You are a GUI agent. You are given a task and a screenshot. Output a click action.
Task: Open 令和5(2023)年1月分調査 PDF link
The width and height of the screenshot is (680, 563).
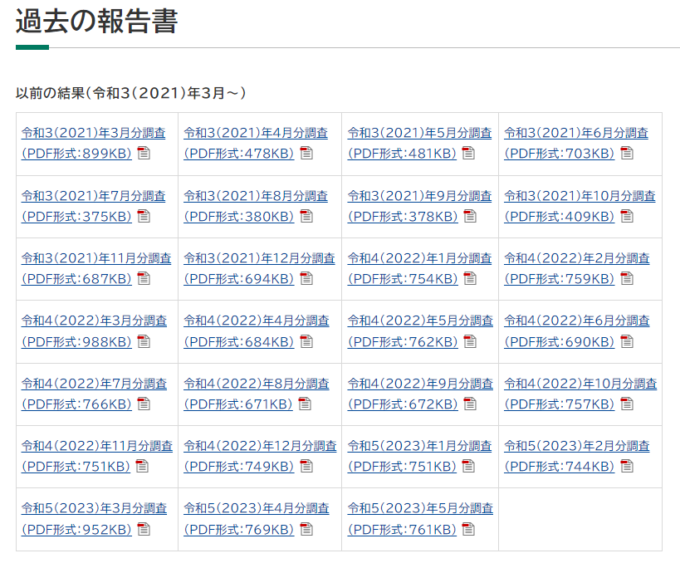pyautogui.click(x=419, y=456)
